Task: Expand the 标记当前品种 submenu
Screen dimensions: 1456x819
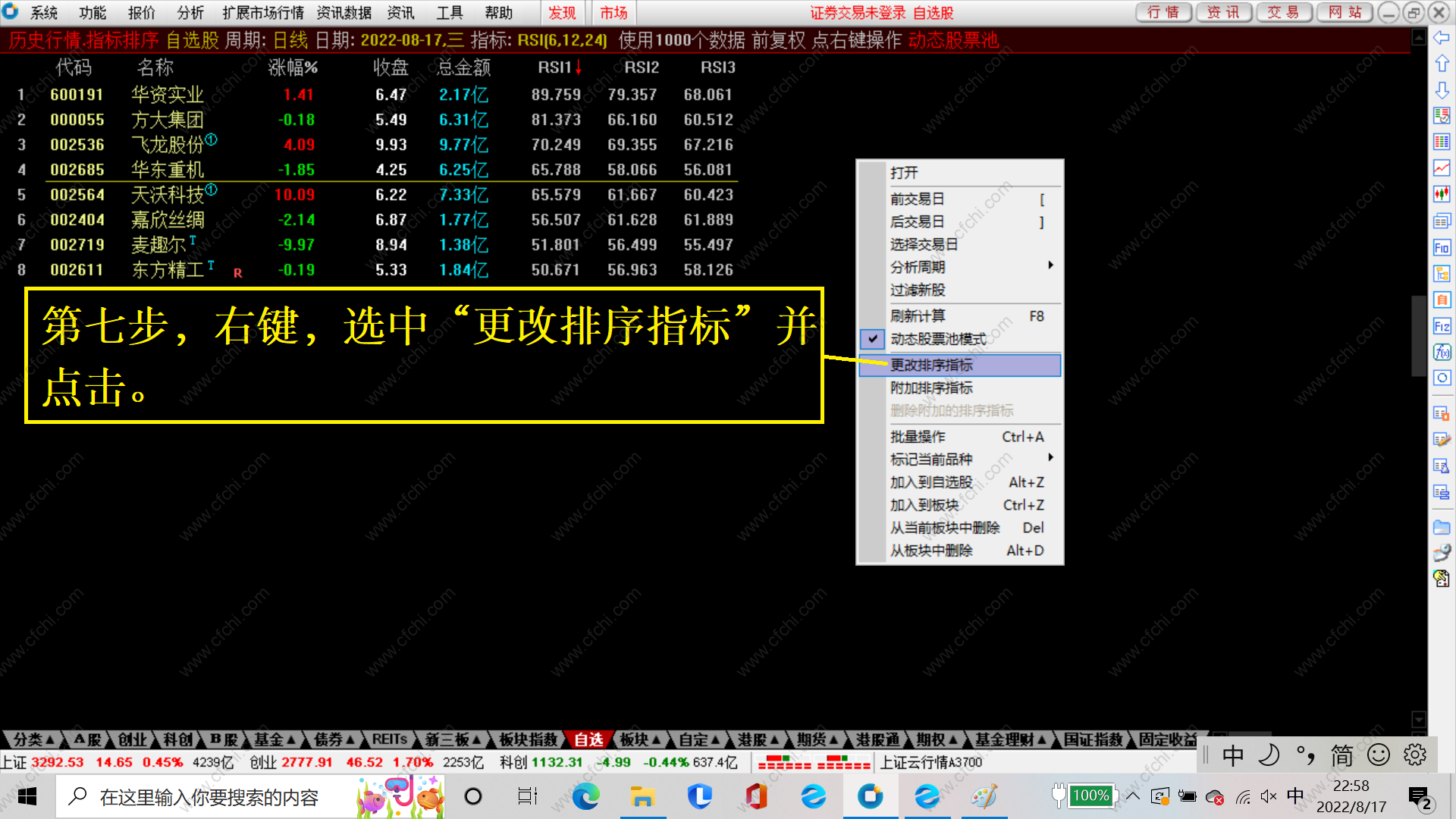Action: pyautogui.click(x=1050, y=458)
